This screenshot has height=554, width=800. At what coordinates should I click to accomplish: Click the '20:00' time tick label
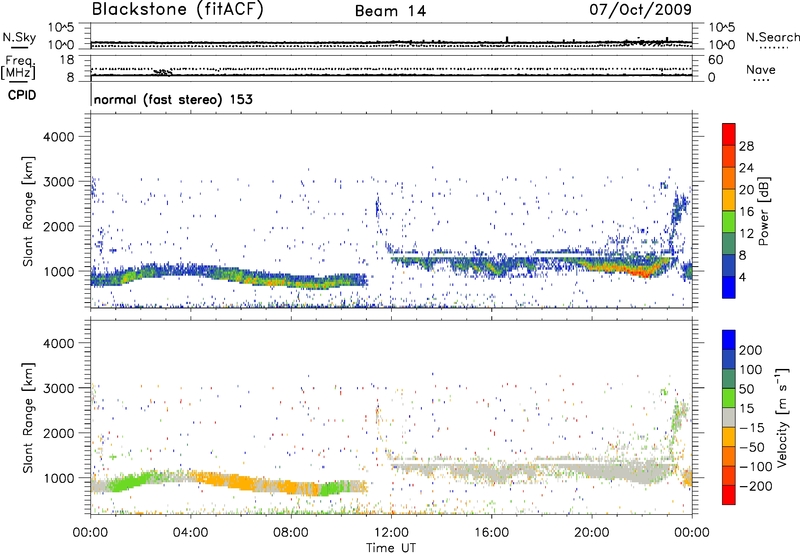click(x=592, y=533)
